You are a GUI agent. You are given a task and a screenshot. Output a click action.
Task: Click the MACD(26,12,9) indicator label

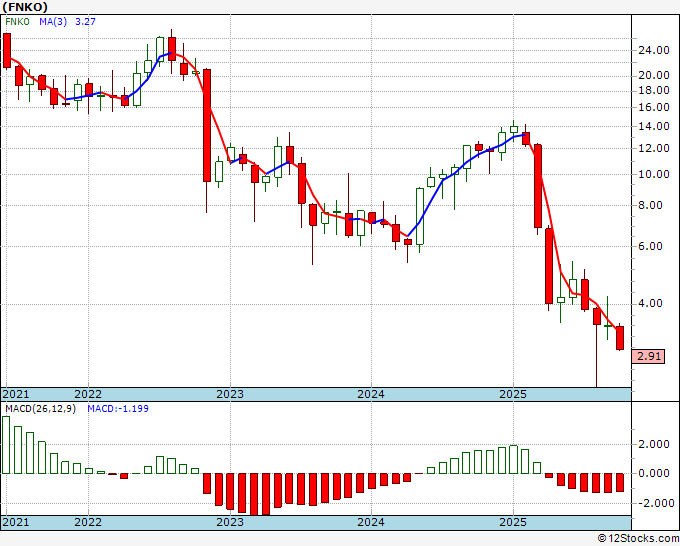pyautogui.click(x=40, y=409)
